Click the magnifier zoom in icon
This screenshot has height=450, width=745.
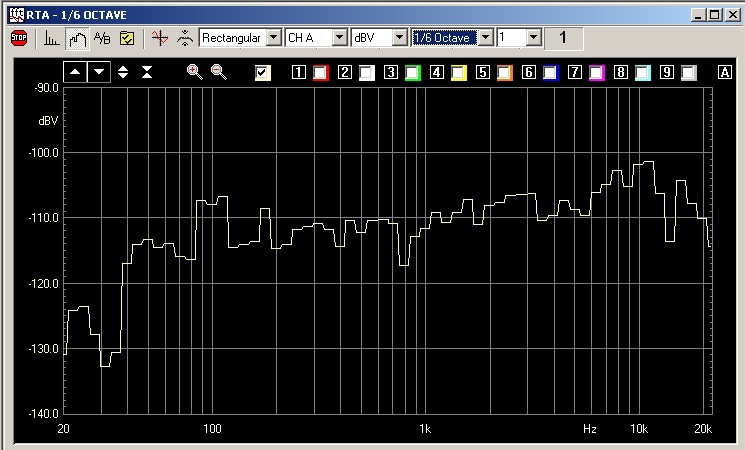(194, 72)
